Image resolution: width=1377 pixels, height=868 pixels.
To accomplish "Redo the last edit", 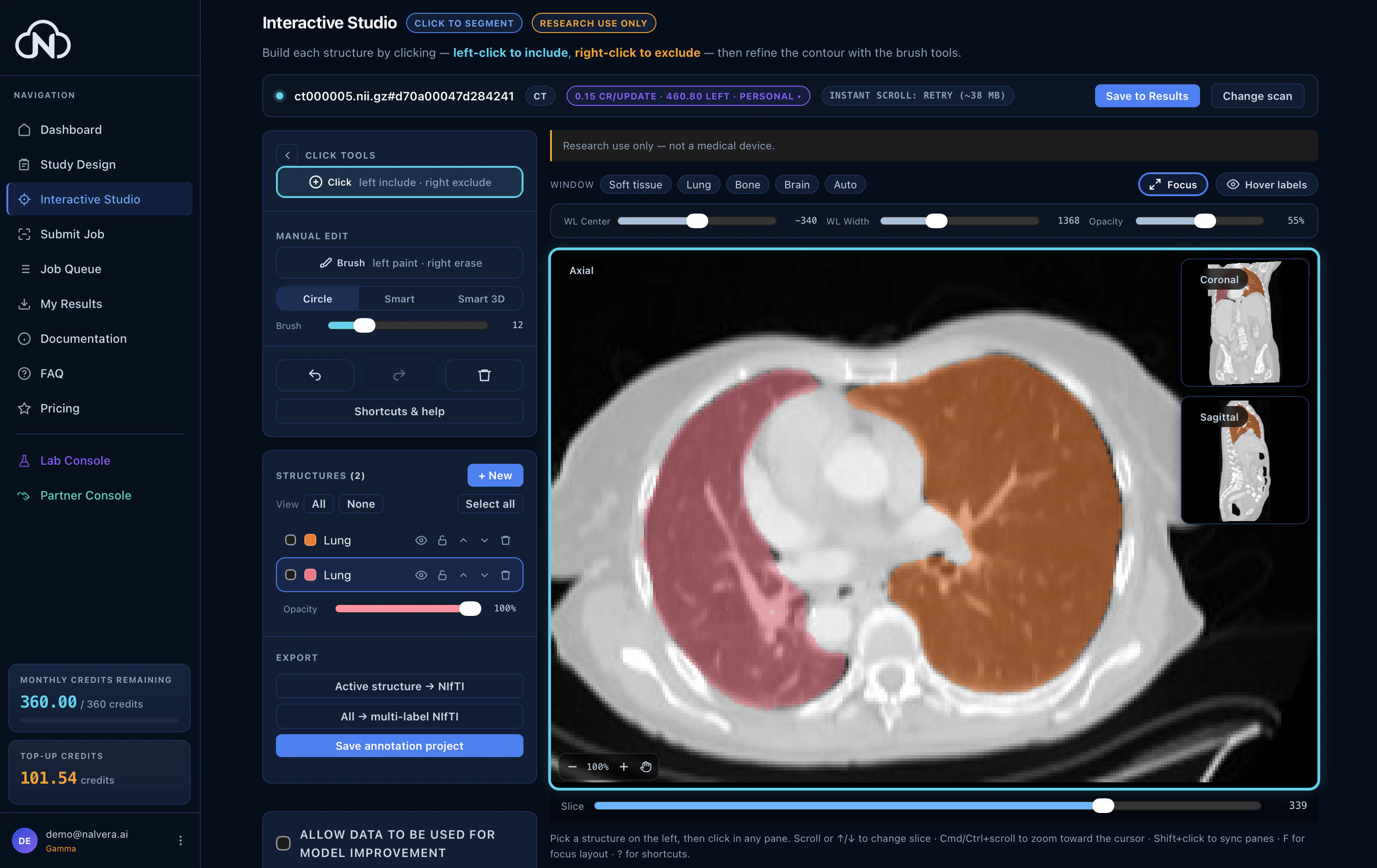I will 399,375.
